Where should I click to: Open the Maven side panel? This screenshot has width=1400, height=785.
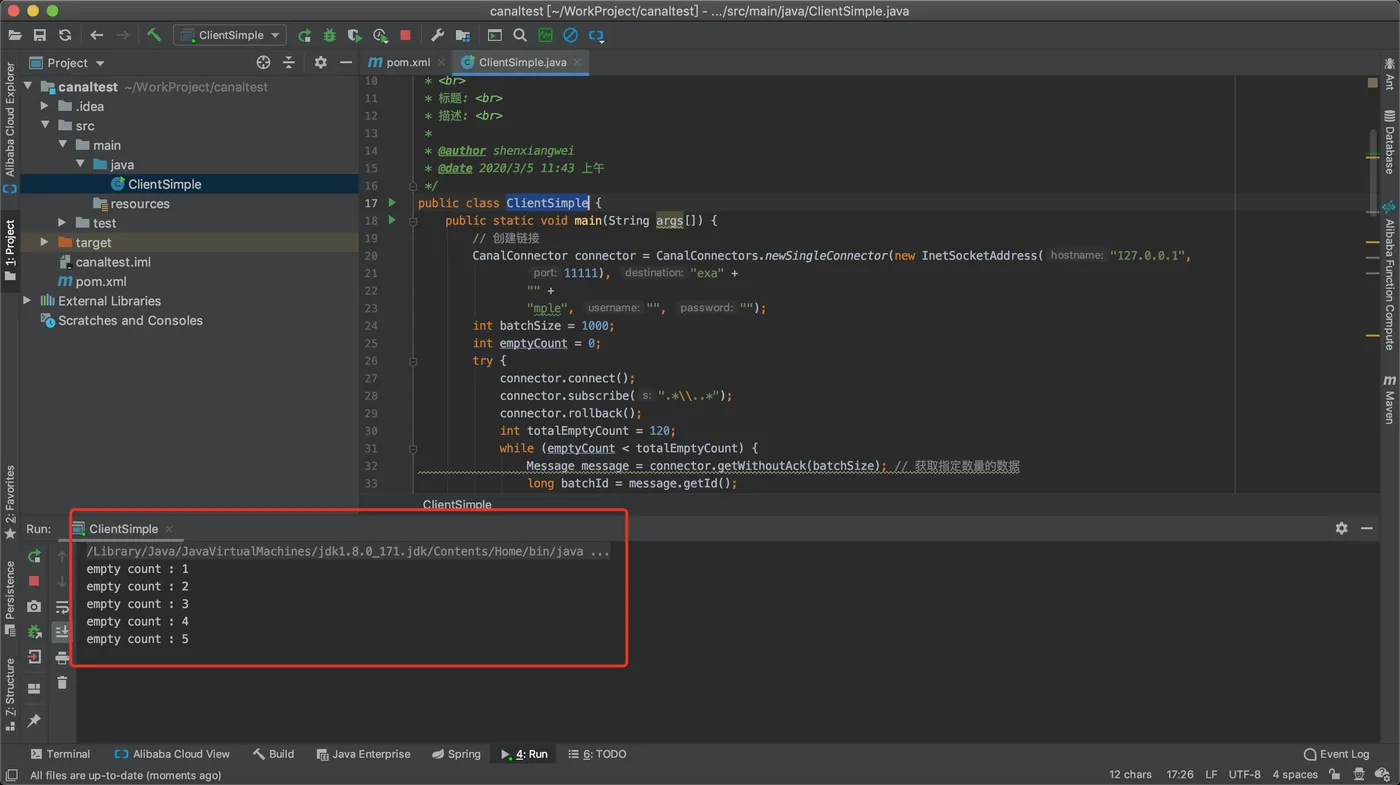pyautogui.click(x=1390, y=399)
